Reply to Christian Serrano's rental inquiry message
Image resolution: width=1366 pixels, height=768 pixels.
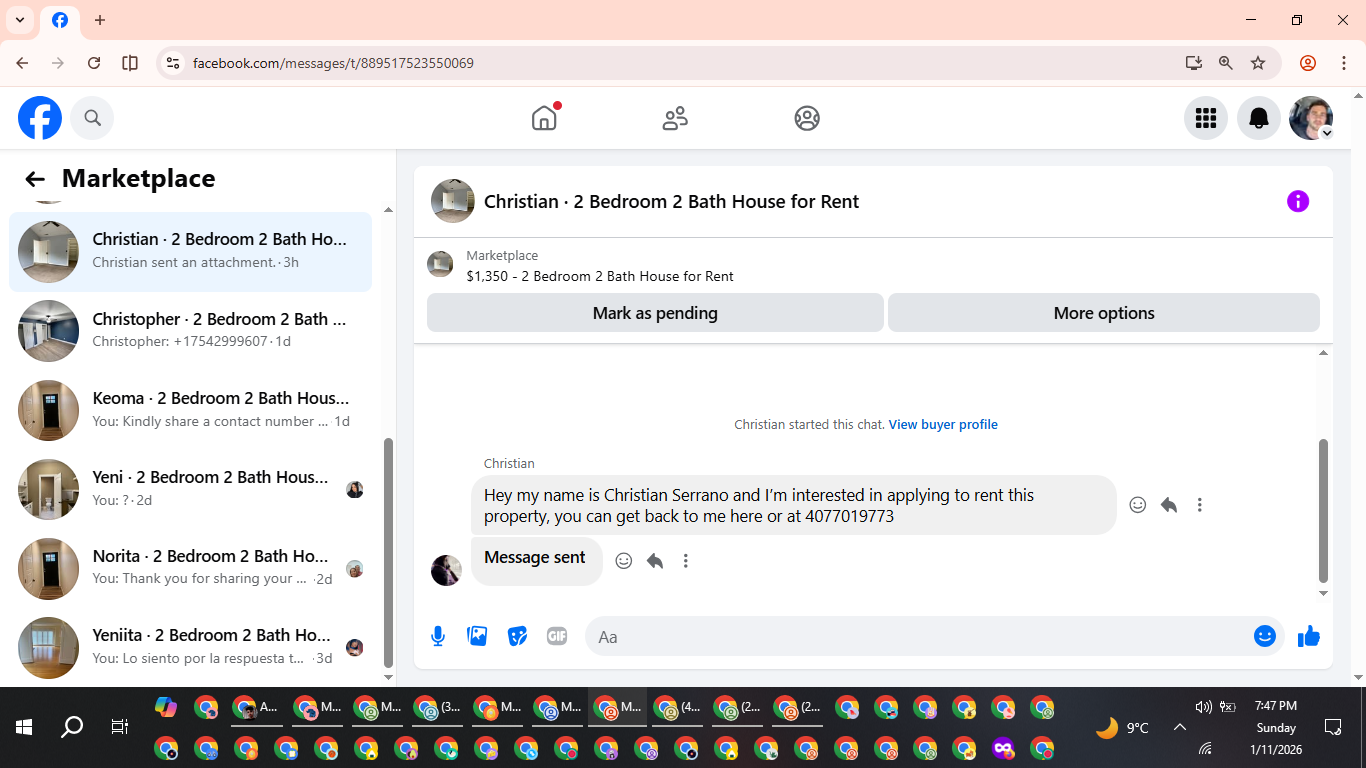[1169, 505]
